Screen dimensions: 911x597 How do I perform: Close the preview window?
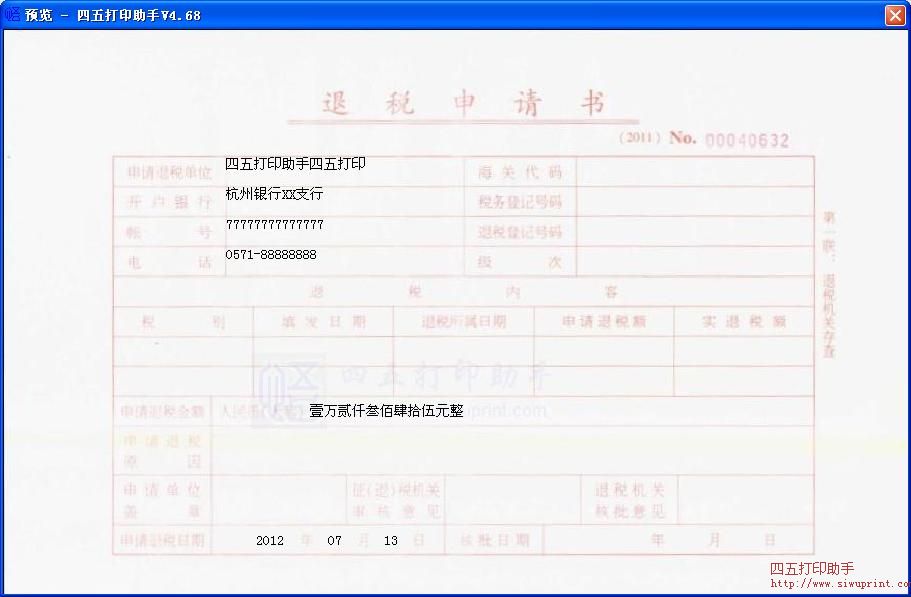pyautogui.click(x=894, y=15)
